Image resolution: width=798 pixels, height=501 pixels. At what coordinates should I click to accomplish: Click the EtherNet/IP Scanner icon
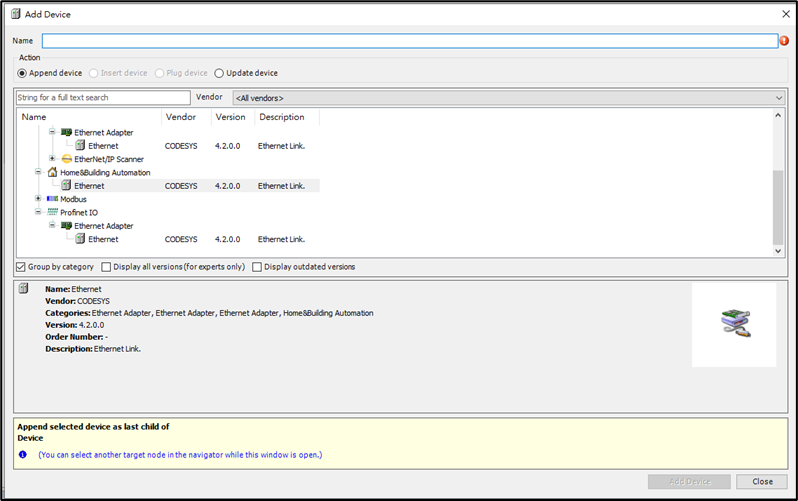pyautogui.click(x=66, y=159)
